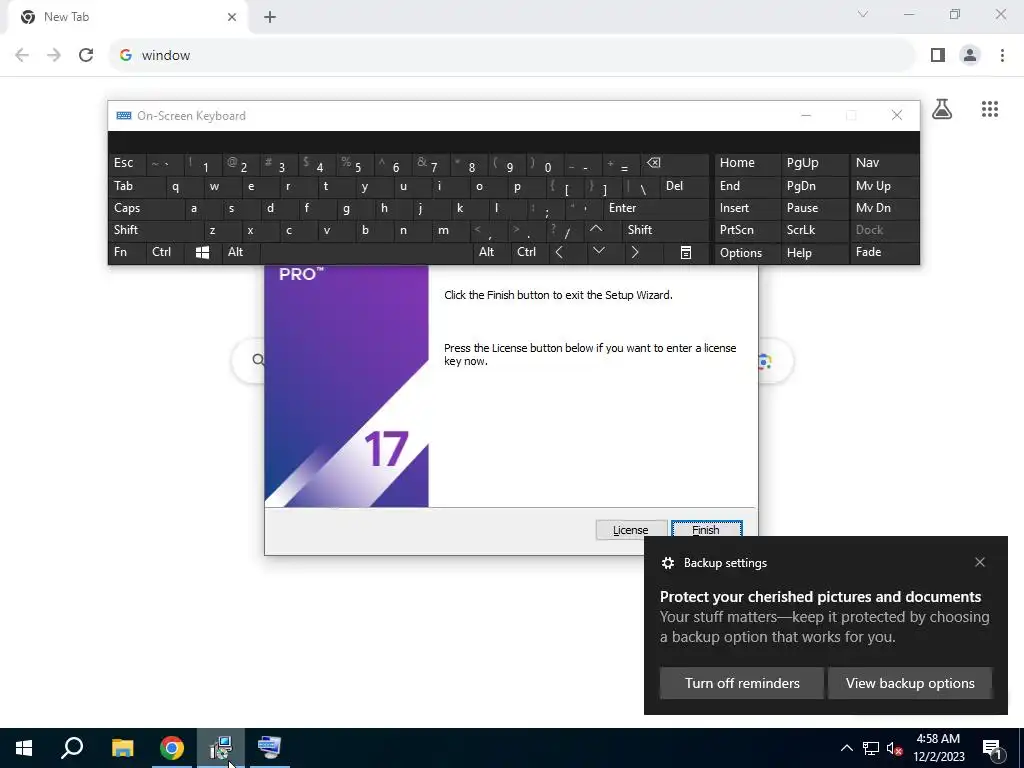
Task: Click the menu key on On-Screen Keyboard
Action: tap(686, 252)
